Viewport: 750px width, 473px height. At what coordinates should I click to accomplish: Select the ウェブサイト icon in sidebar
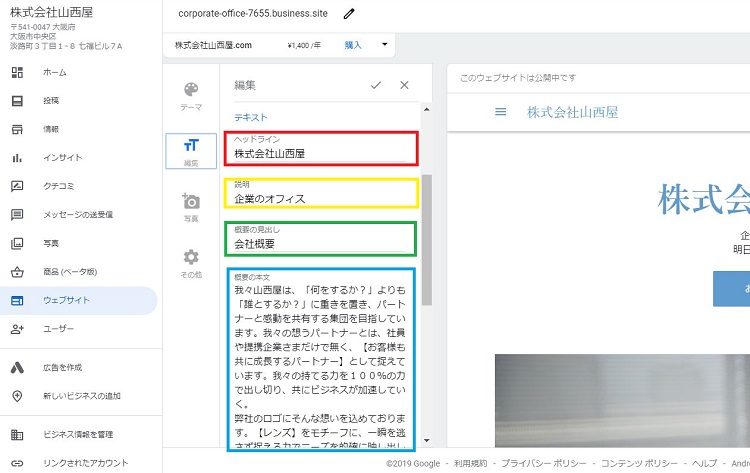(17, 300)
